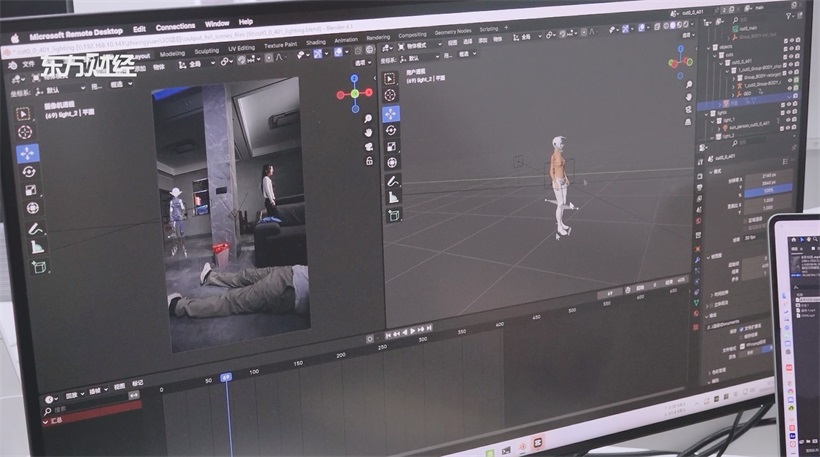Select the Box Select tool in left viewport
This screenshot has width=820, height=457.
click(23, 114)
